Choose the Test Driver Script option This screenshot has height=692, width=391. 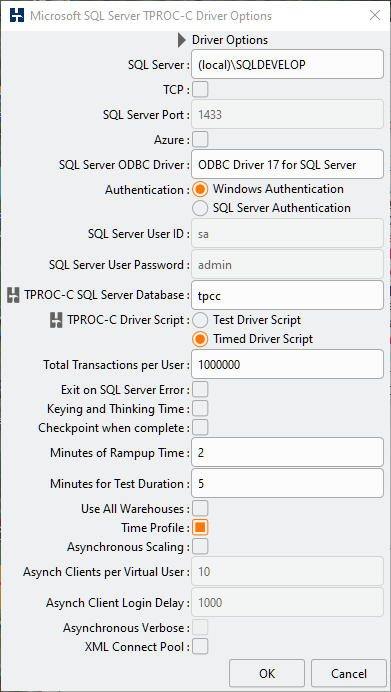point(200,320)
